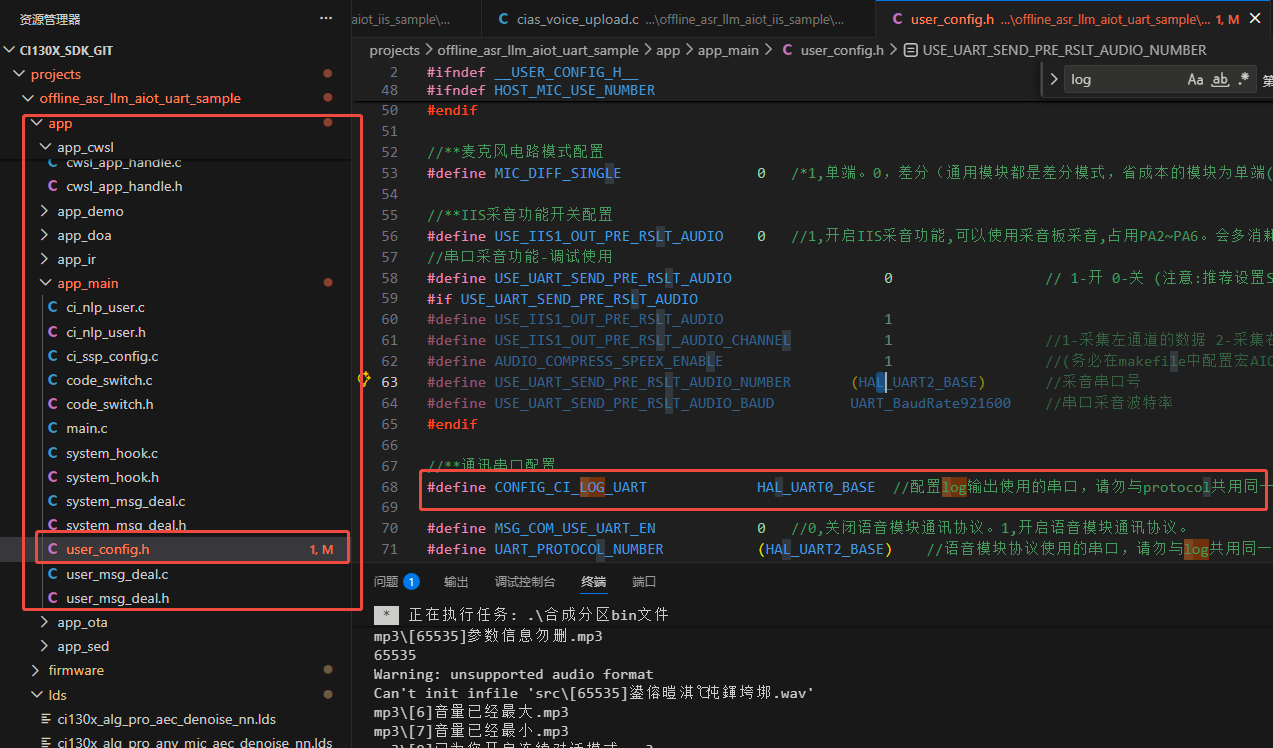Click the More Actions ellipsis in 资源管理器 header

click(325, 17)
